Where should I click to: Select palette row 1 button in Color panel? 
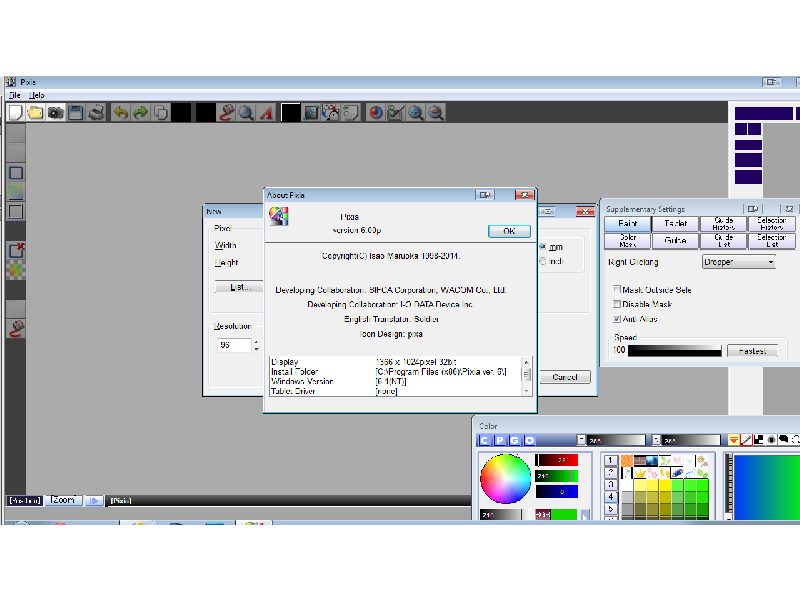pos(611,460)
